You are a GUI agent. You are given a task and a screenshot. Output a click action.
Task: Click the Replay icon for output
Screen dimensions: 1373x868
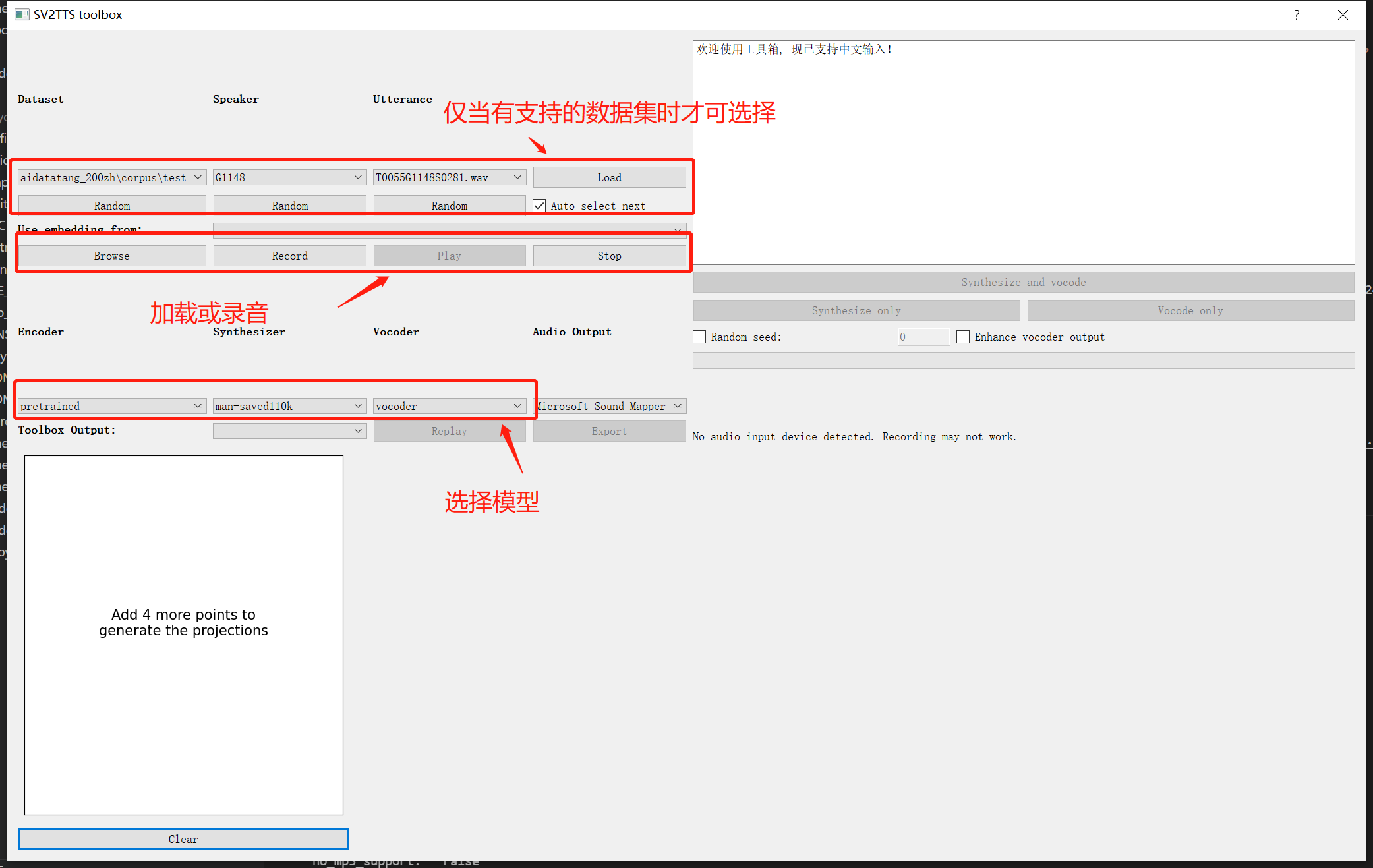tap(449, 430)
